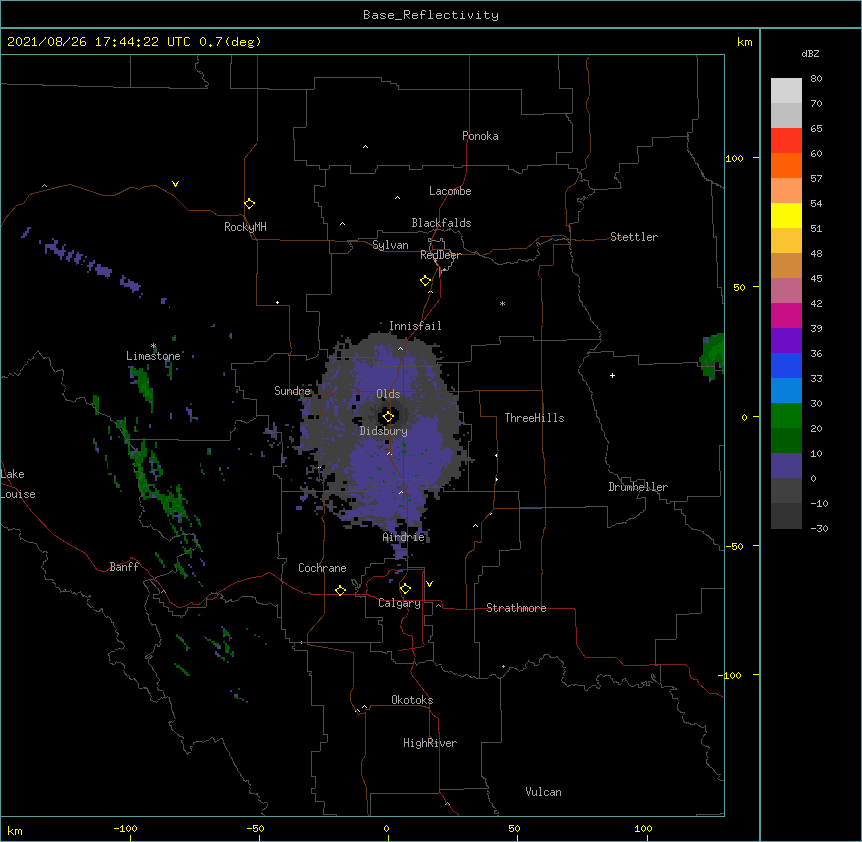Click the yellow diamond marker above Calgary label

coord(405,589)
